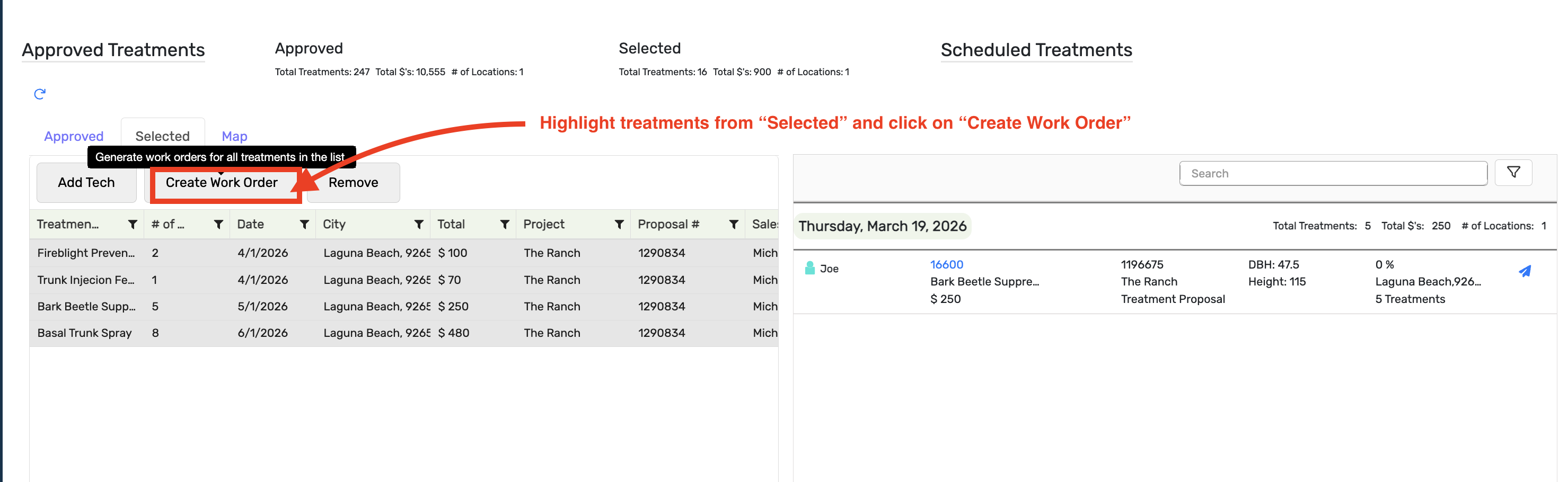Switch to the Approved tab
This screenshot has width=1568, height=482.
pyautogui.click(x=74, y=136)
